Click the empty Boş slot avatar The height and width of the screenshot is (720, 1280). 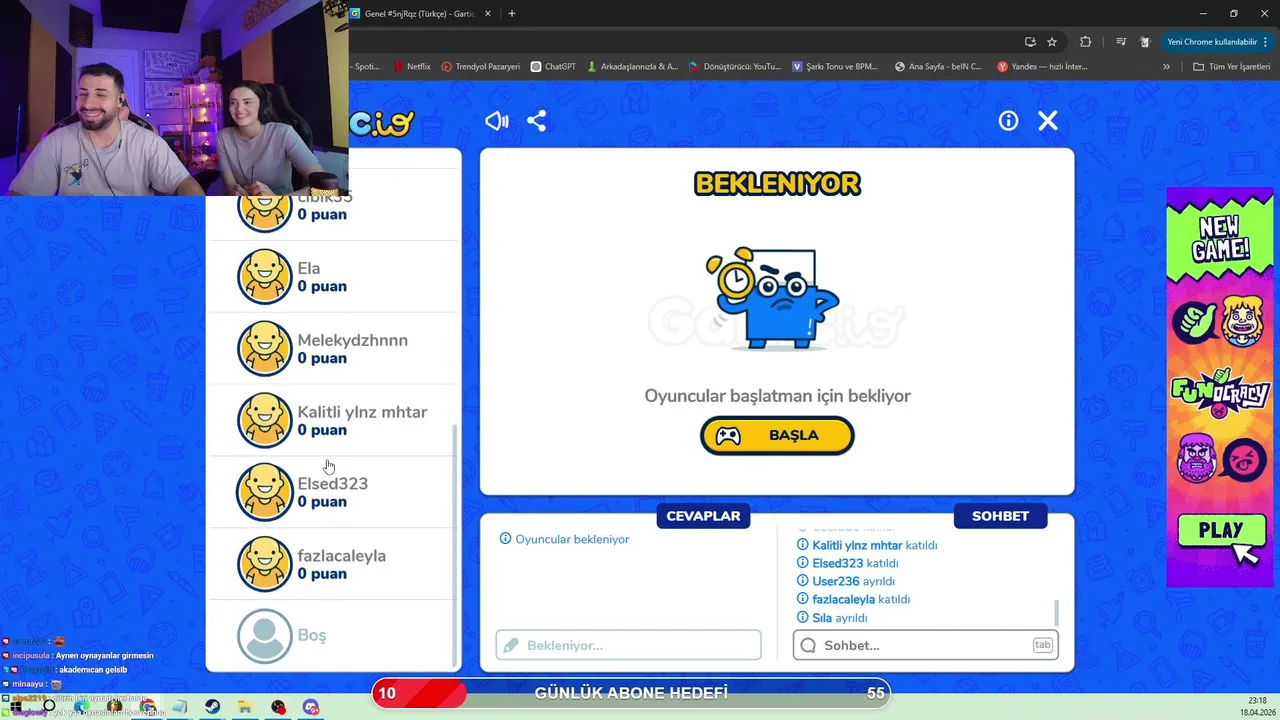pos(264,636)
